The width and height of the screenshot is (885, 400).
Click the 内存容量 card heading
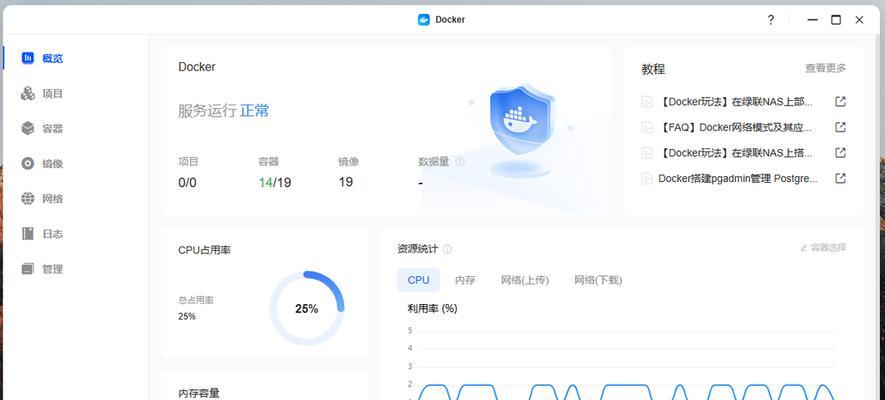pyautogui.click(x=199, y=393)
